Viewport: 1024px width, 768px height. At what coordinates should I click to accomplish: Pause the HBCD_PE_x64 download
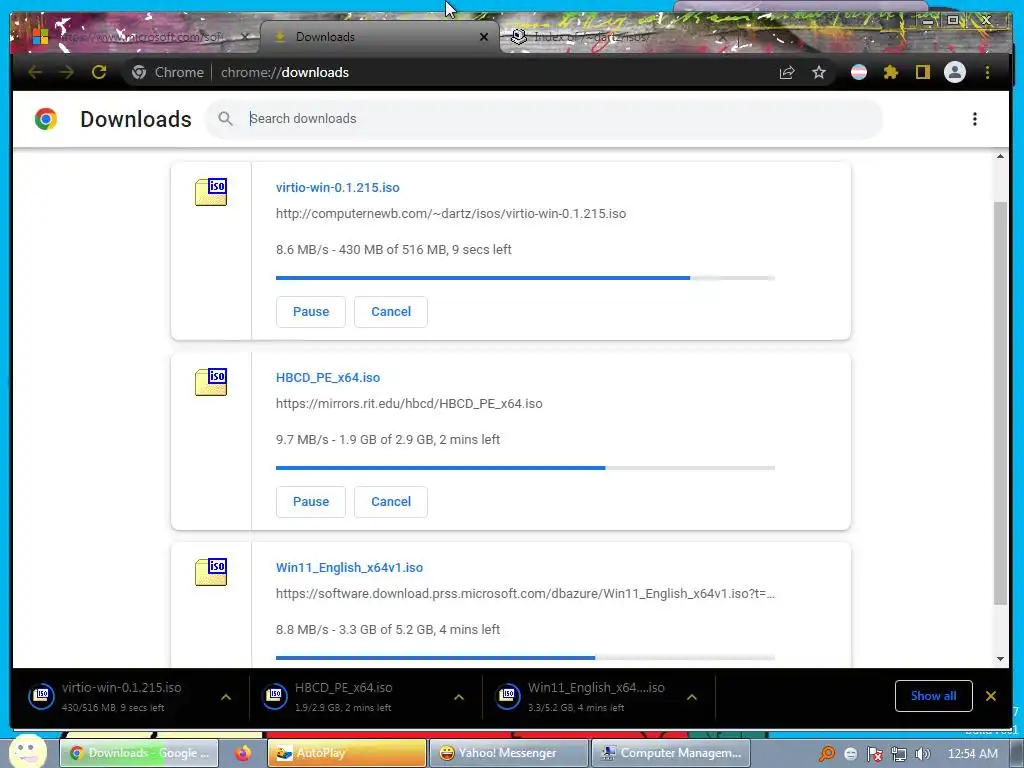311,502
